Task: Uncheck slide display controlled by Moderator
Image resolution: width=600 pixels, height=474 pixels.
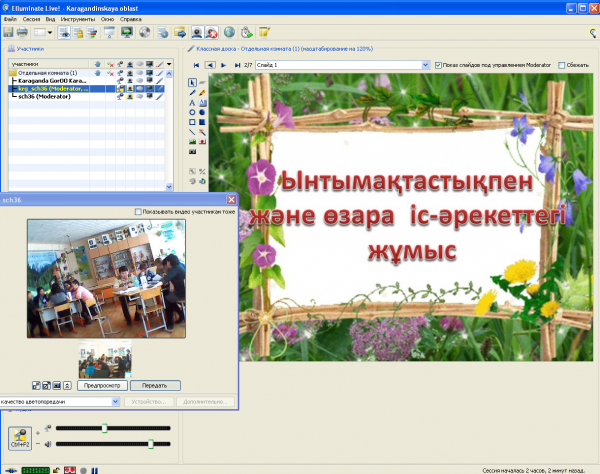Action: (x=438, y=65)
